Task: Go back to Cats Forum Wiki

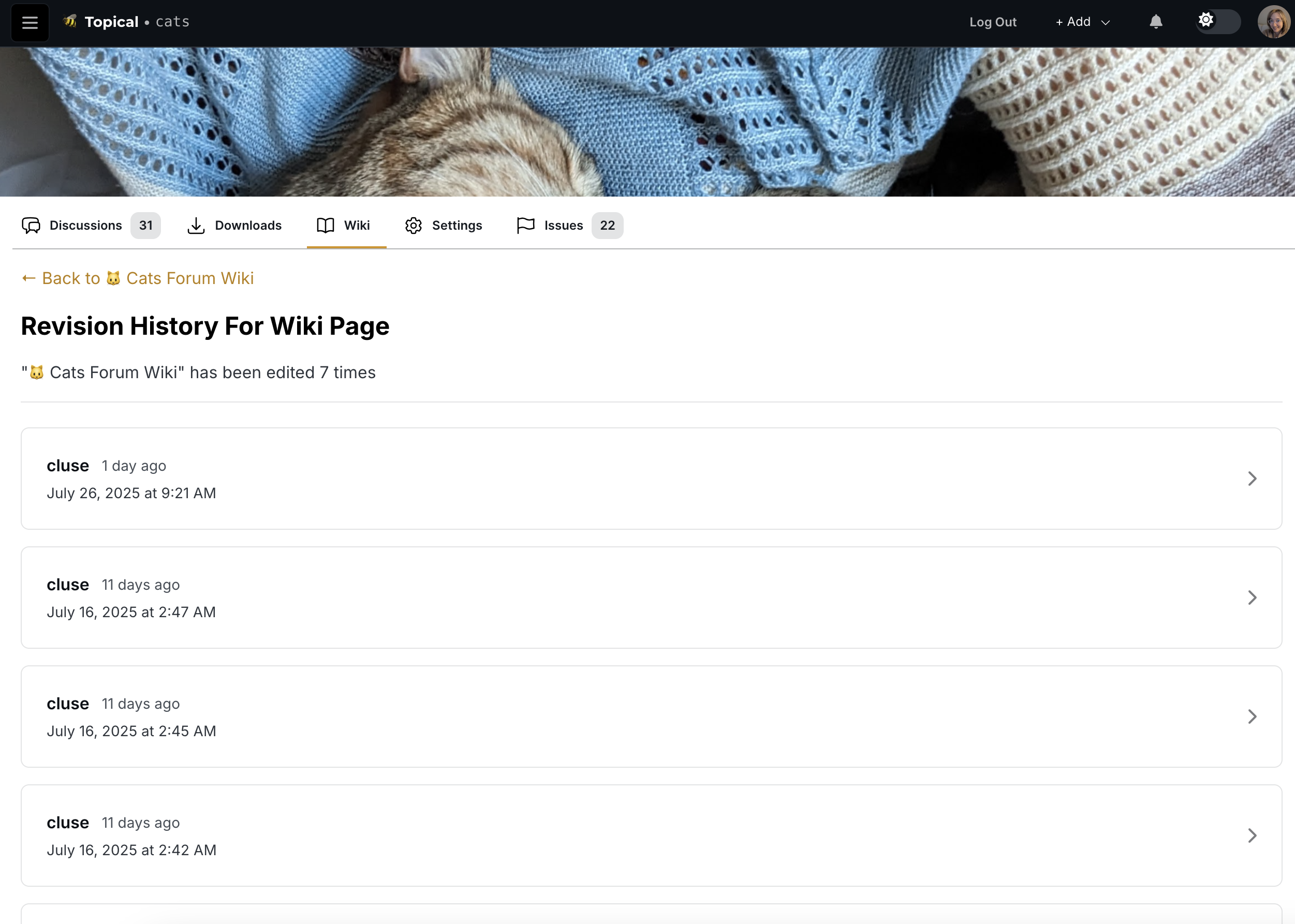Action: 138,278
